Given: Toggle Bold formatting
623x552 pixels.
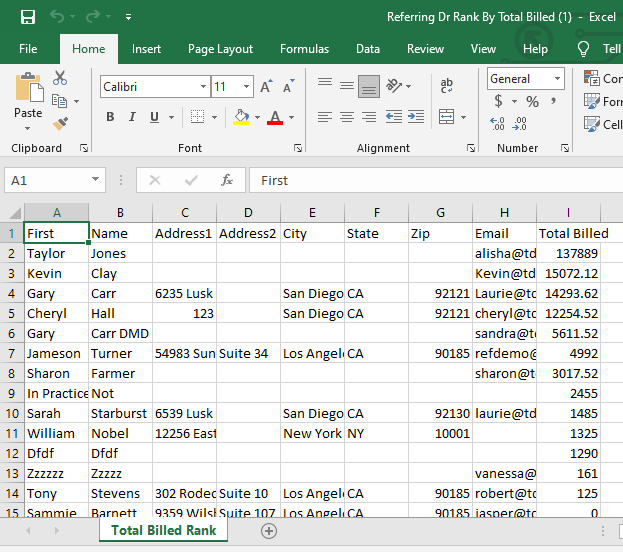Looking at the screenshot, I should pos(110,117).
